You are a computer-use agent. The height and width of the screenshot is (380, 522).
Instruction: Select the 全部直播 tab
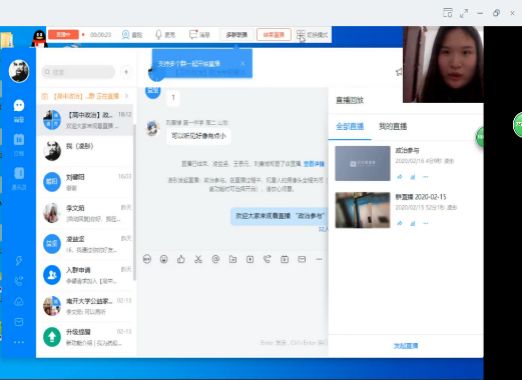coord(350,126)
